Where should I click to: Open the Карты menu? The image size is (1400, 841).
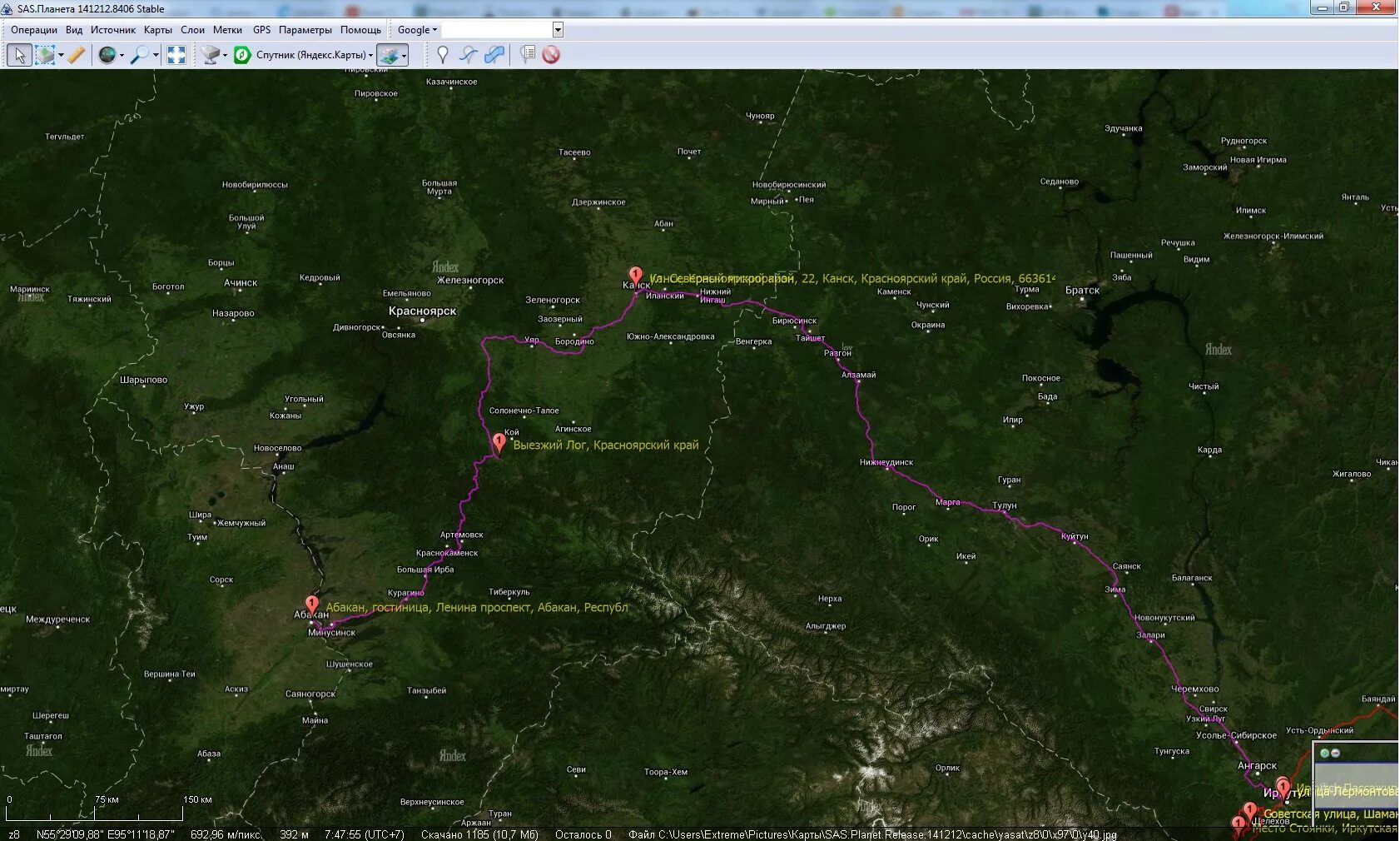click(x=158, y=30)
